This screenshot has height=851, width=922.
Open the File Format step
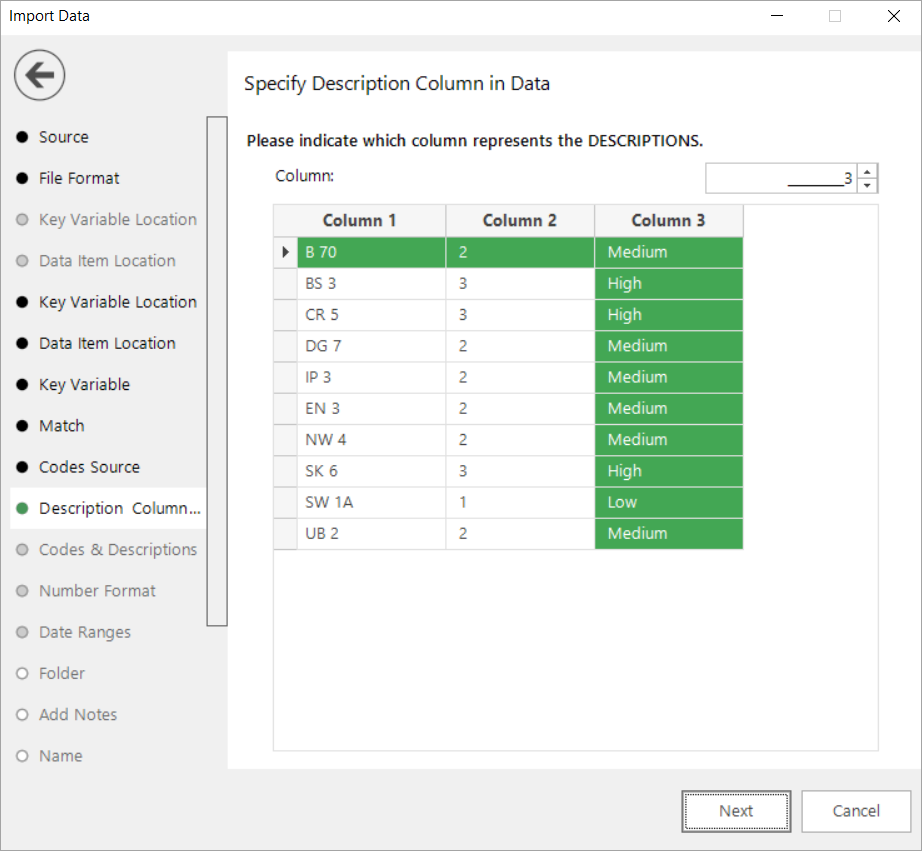click(79, 178)
